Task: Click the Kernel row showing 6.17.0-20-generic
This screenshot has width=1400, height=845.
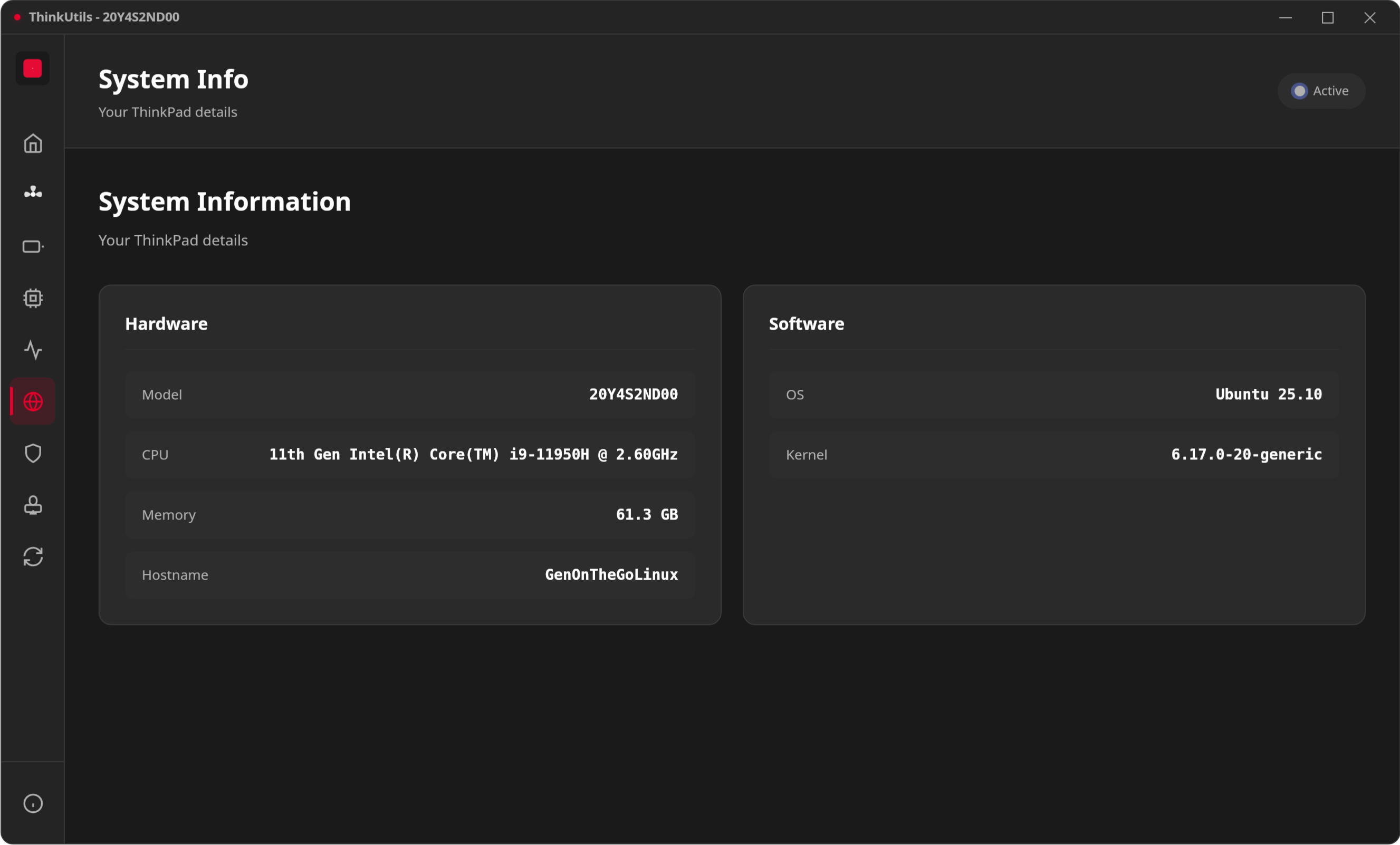Action: pos(1054,454)
